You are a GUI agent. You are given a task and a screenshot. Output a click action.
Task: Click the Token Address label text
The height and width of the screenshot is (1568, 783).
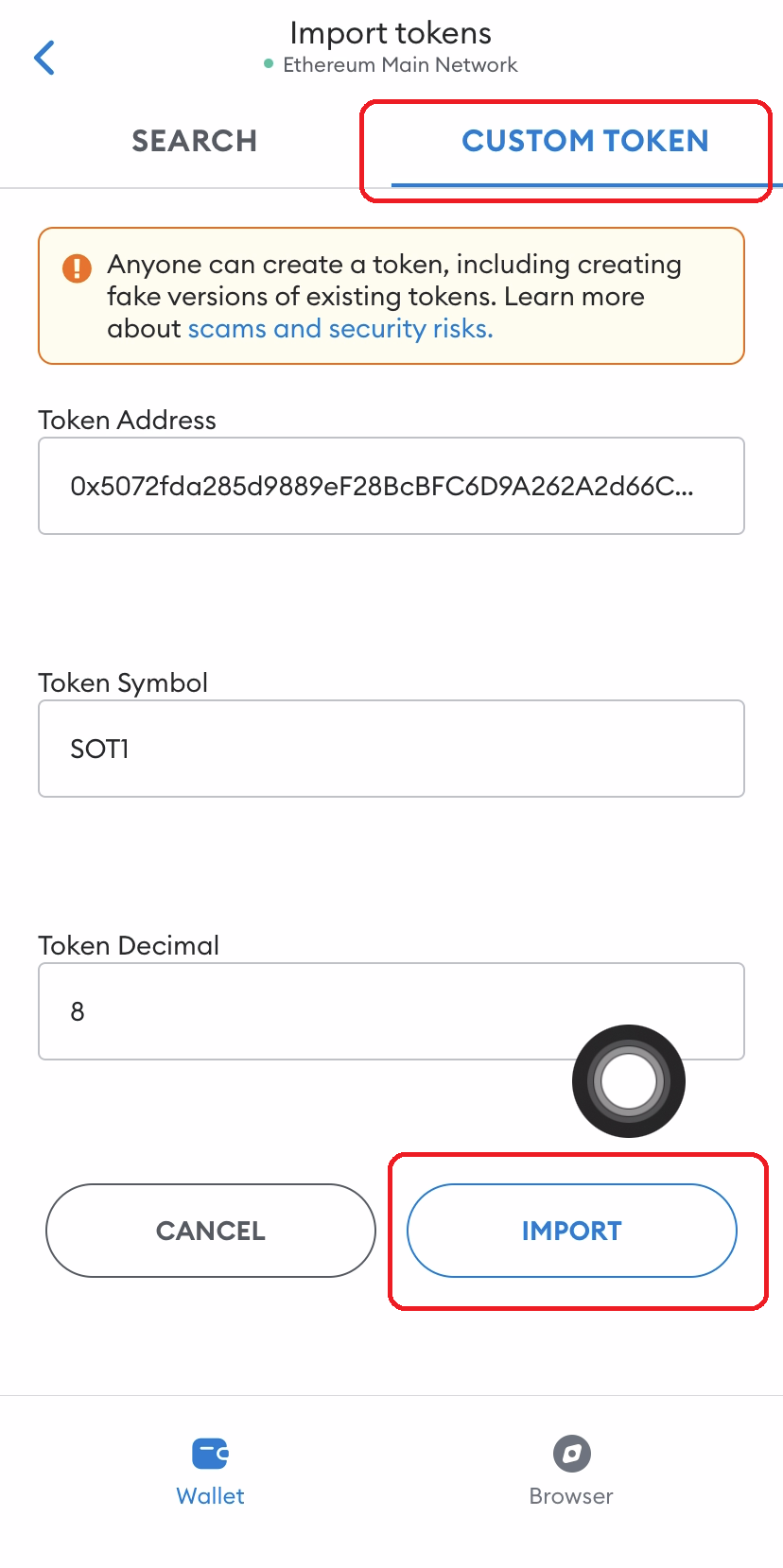click(127, 420)
